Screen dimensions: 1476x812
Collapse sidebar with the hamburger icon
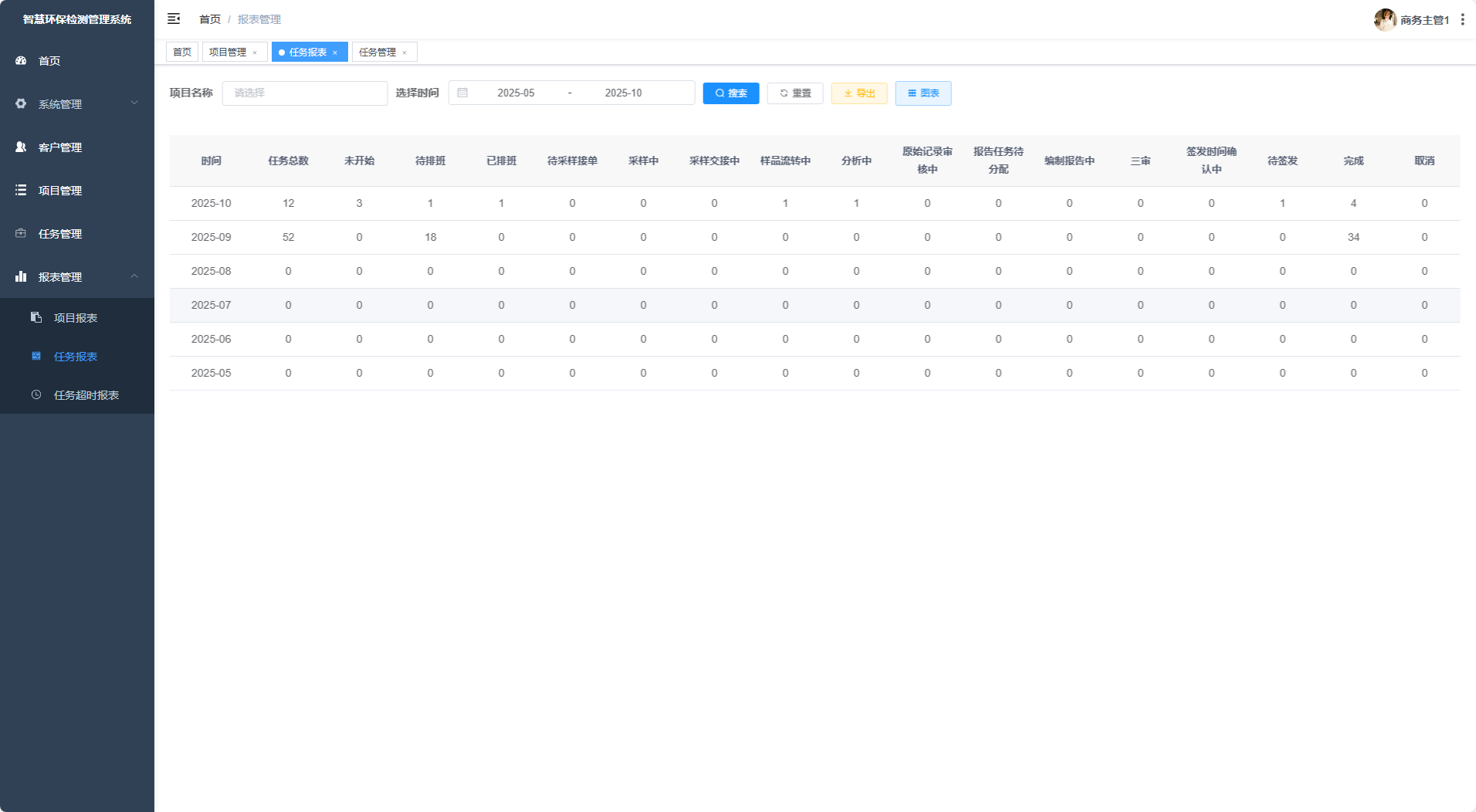174,19
